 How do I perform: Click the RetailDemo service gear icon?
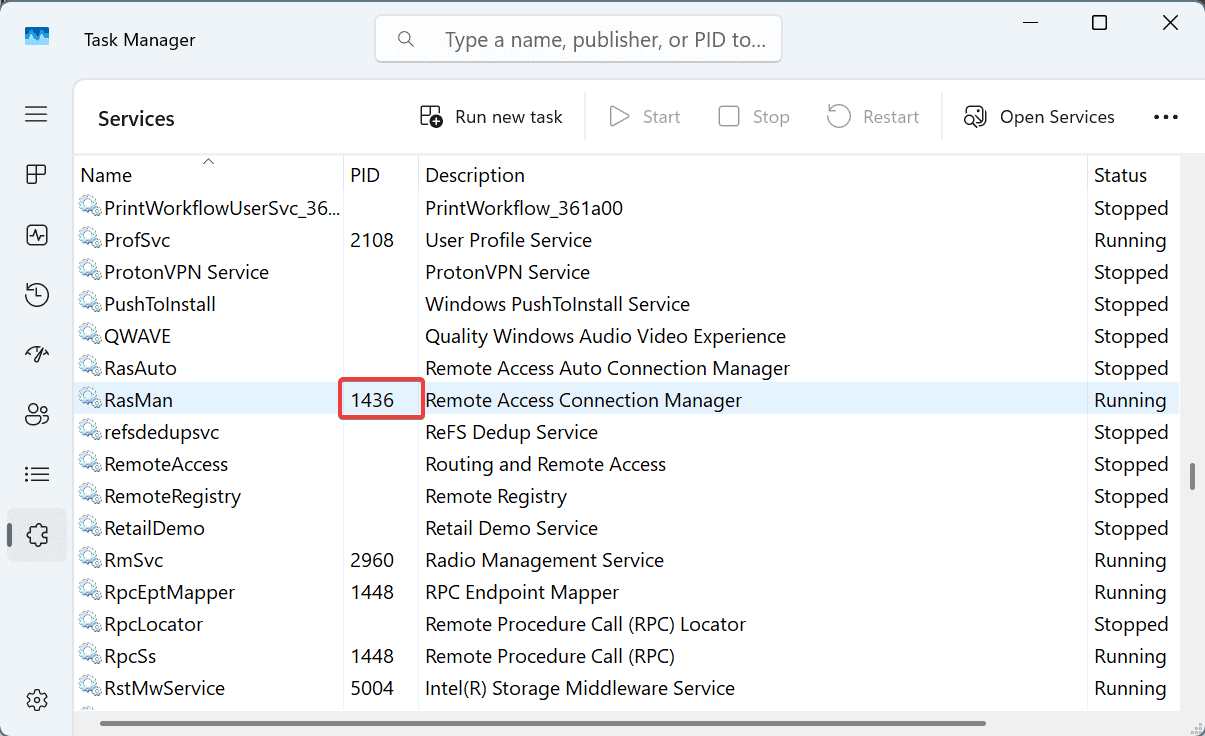click(90, 527)
